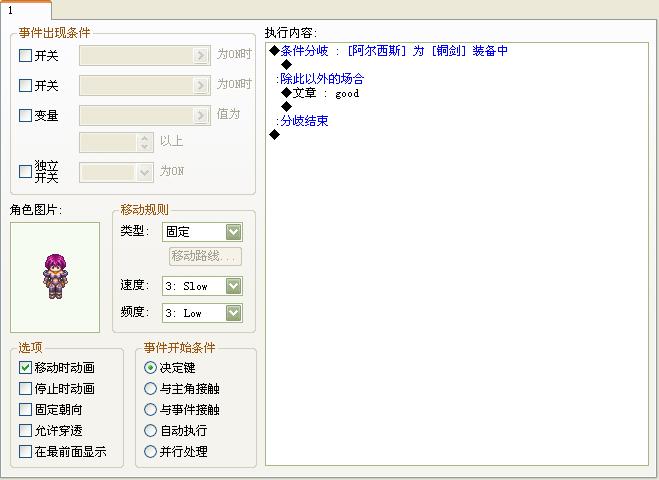
Task: Select the 并行处理 trigger radio button
Action: [150, 452]
